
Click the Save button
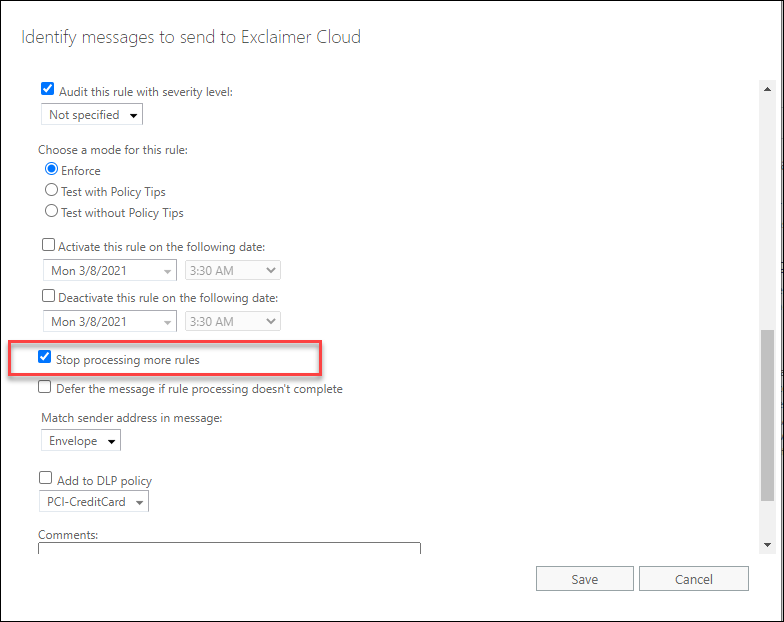(584, 579)
